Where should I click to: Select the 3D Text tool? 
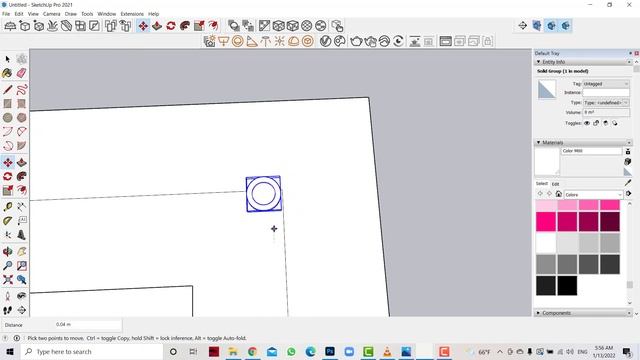(x=22, y=235)
